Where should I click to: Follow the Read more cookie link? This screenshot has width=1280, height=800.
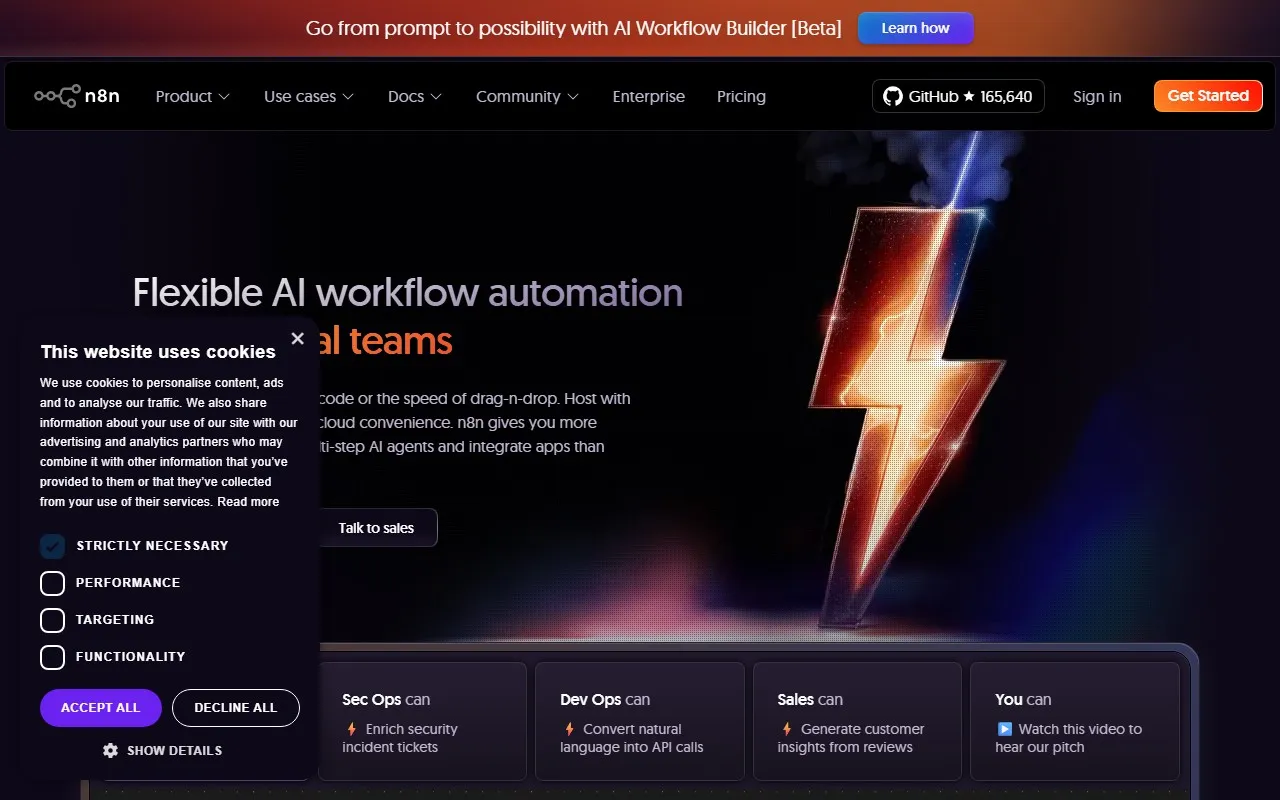pyautogui.click(x=248, y=502)
